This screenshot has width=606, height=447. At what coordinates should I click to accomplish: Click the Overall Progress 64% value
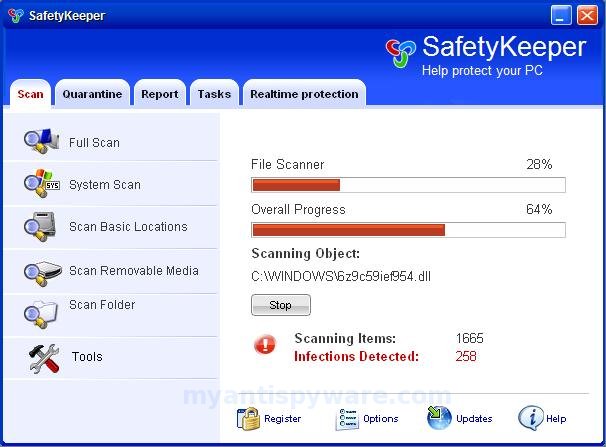click(539, 209)
